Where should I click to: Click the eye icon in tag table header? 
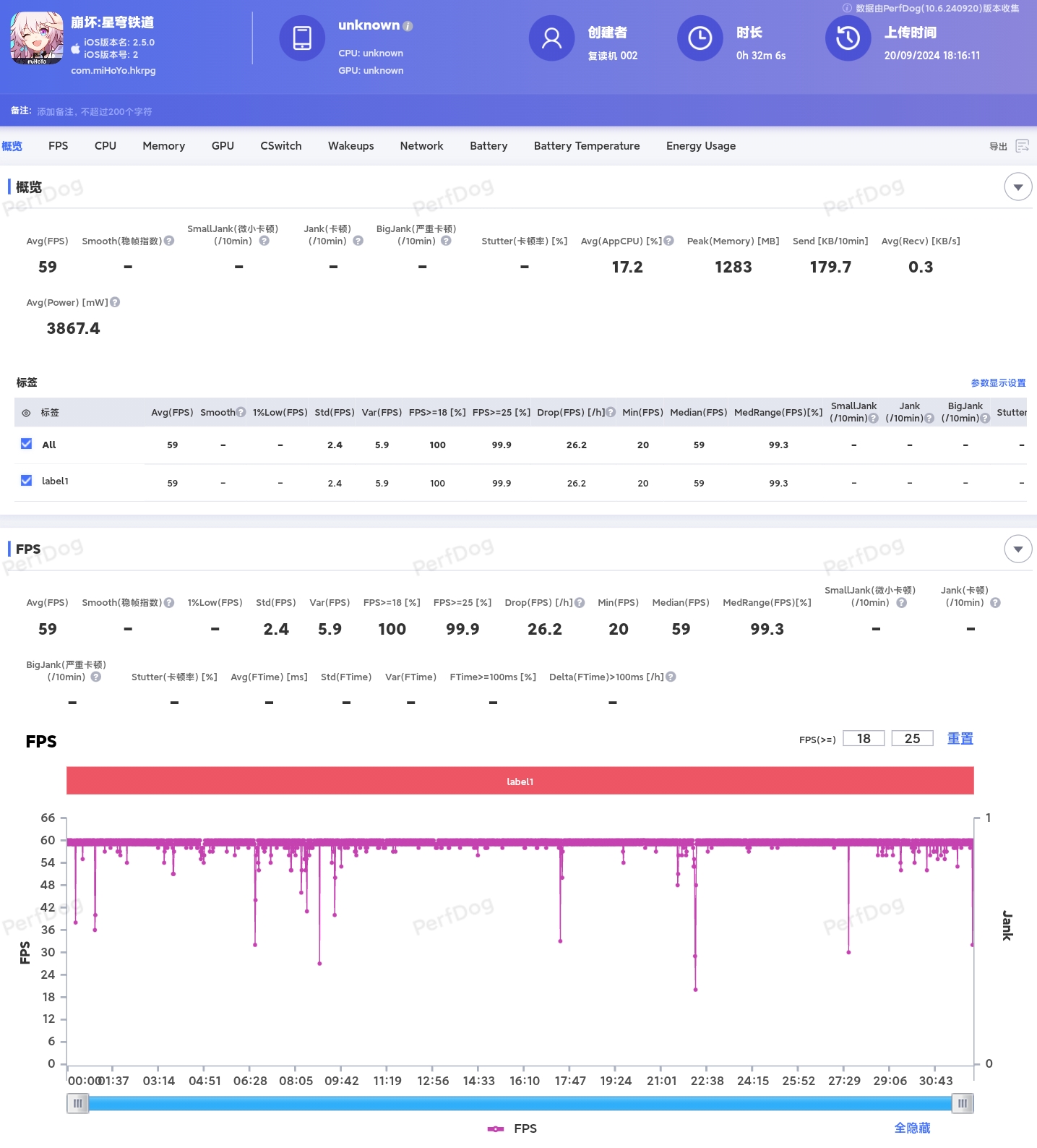coord(26,413)
